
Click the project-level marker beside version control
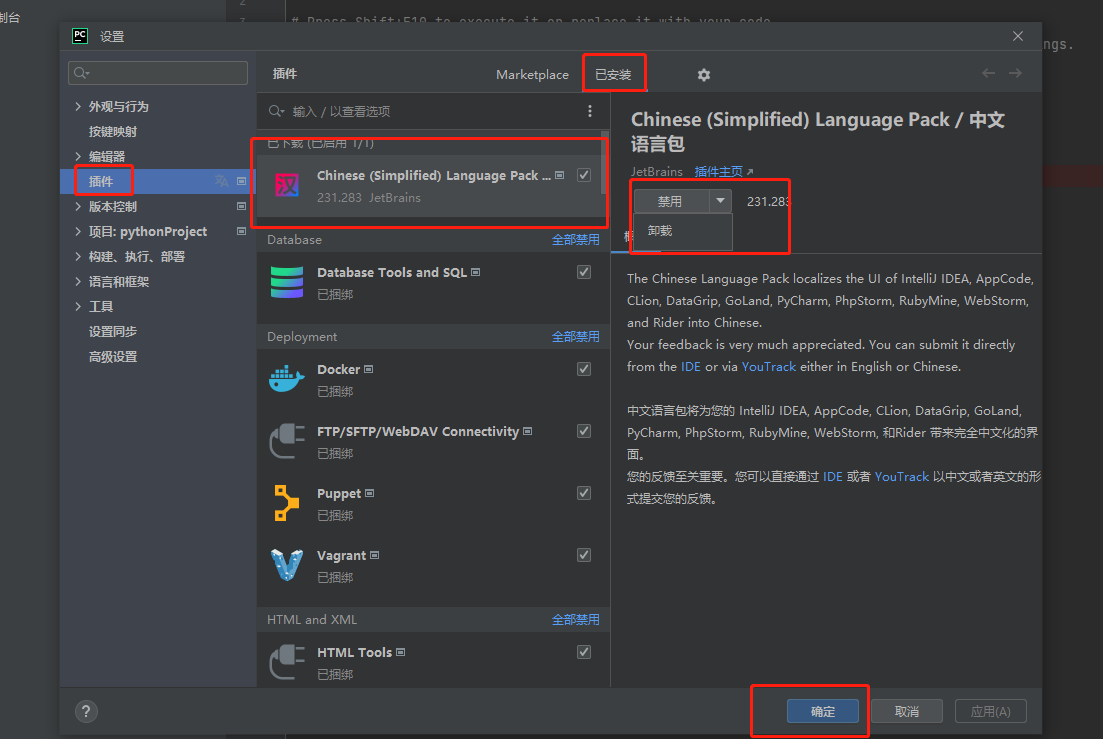point(241,207)
